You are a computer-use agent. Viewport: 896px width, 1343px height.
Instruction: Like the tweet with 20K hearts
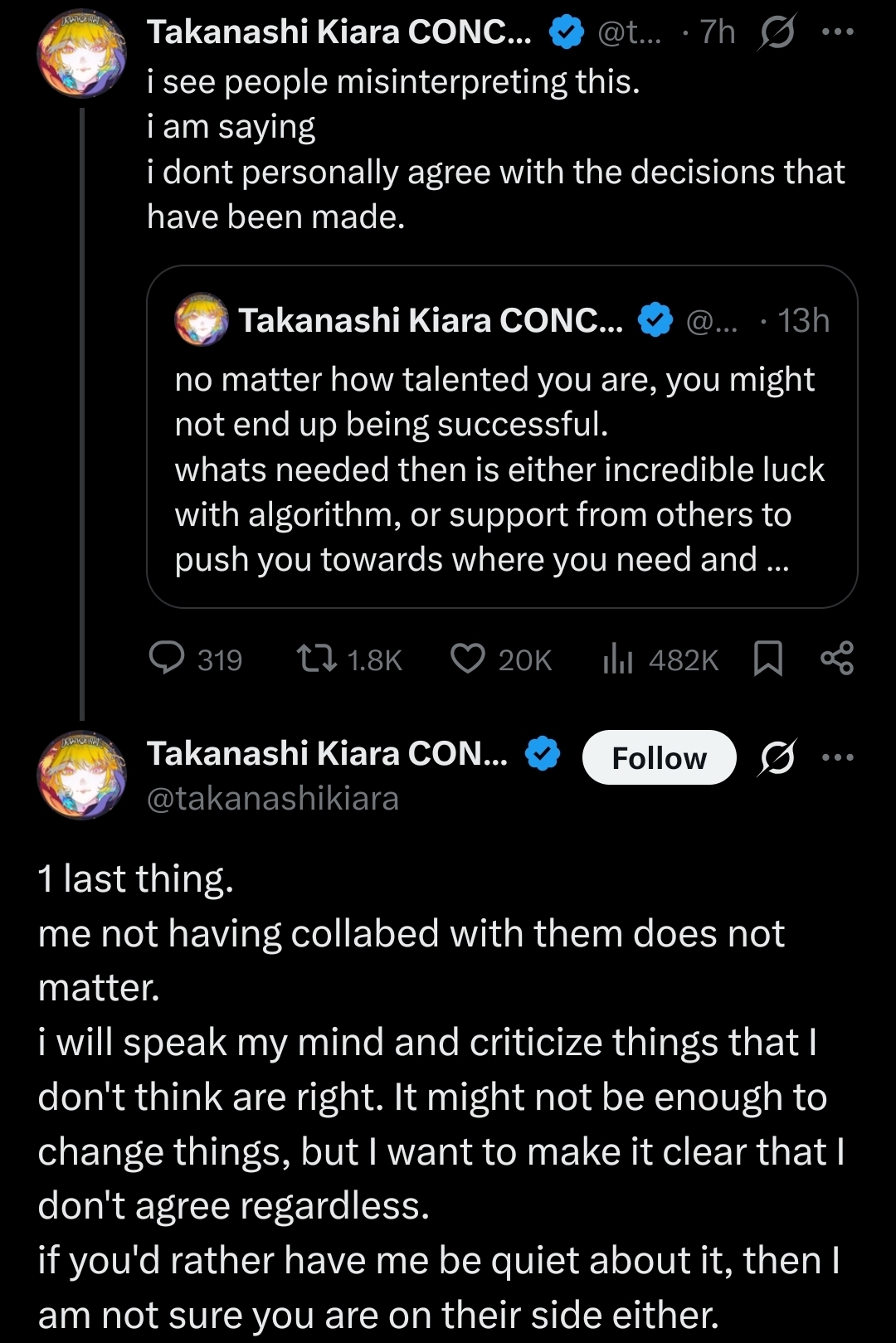tap(468, 659)
